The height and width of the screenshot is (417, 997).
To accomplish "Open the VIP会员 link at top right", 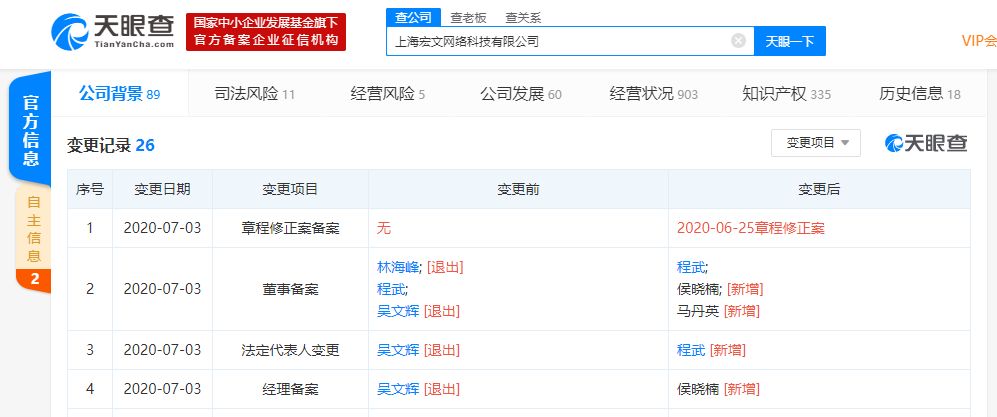I will point(978,41).
